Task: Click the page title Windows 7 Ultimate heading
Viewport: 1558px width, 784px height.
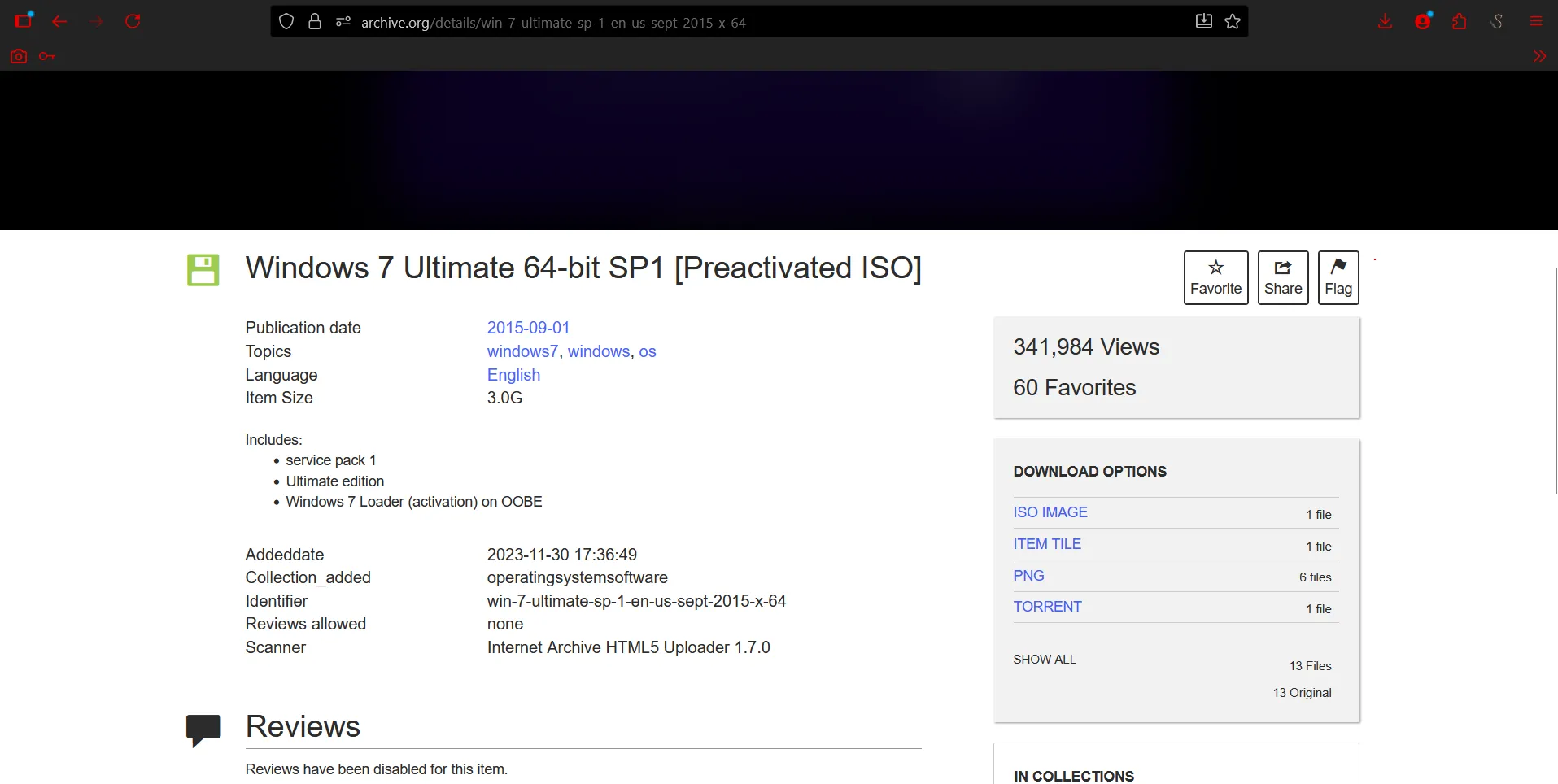Action: (583, 268)
